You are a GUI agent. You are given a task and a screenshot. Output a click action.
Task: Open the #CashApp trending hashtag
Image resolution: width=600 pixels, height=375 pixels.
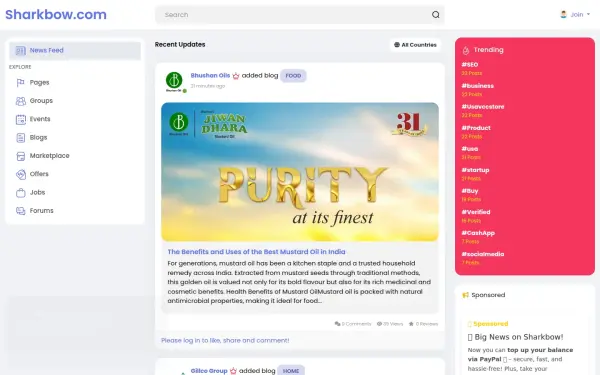(478, 233)
